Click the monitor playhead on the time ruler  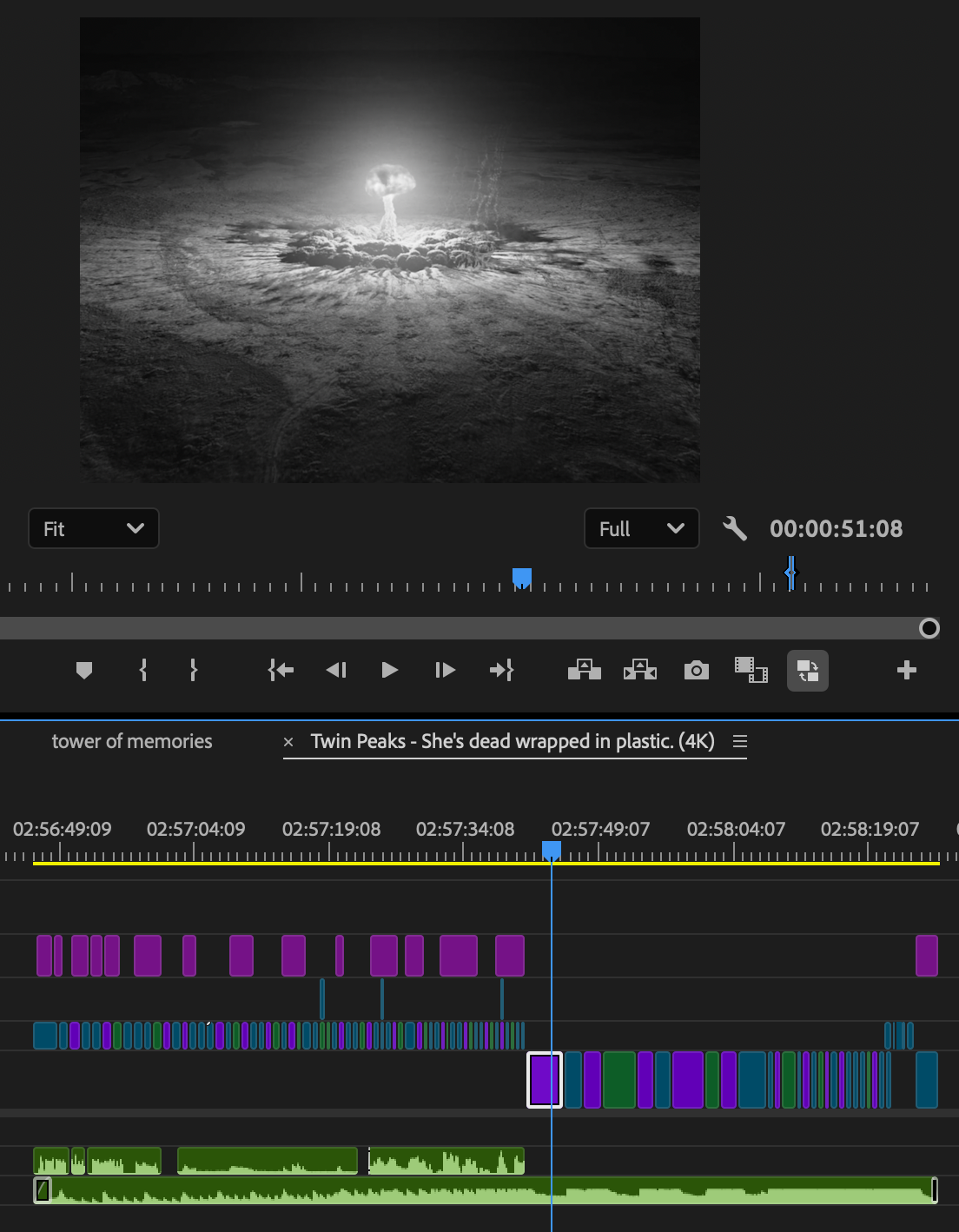[x=522, y=578]
